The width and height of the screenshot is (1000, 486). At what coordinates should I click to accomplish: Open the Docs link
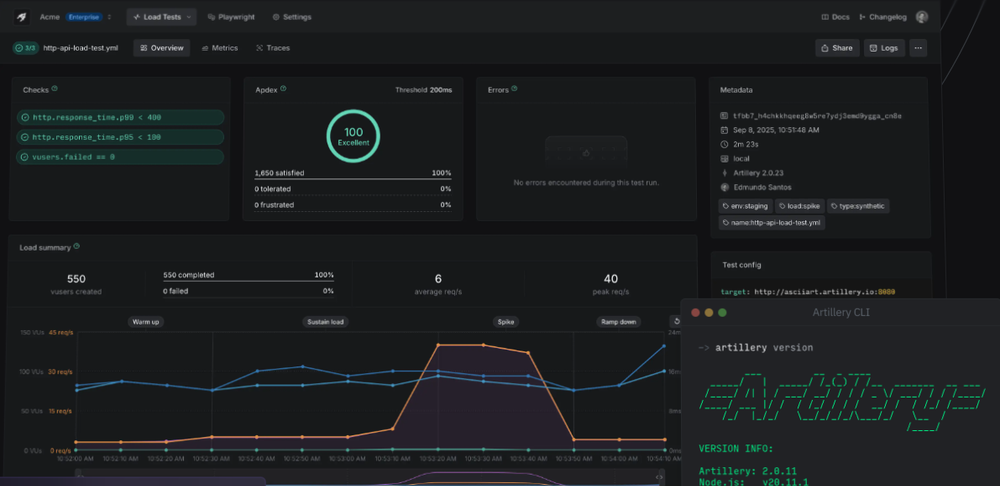[x=835, y=17]
